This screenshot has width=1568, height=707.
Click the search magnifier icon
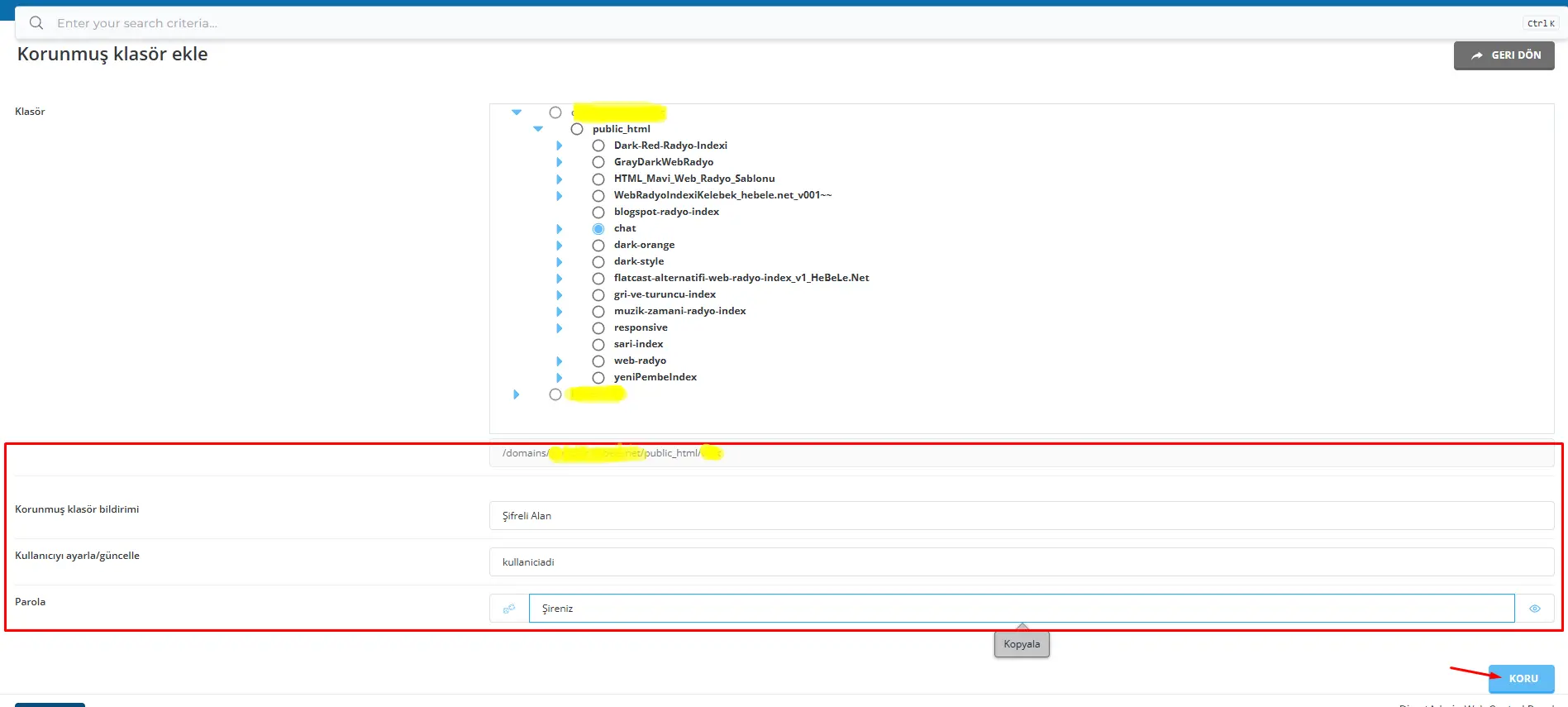point(36,23)
